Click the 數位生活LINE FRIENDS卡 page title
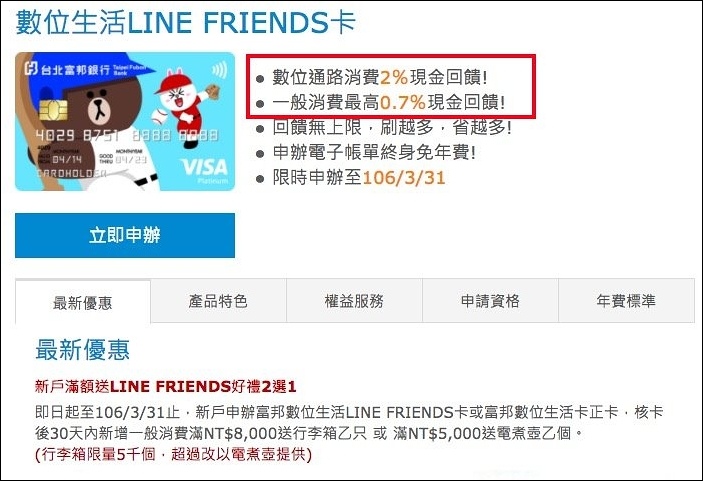Screen dimensions: 703x481 tap(186, 22)
